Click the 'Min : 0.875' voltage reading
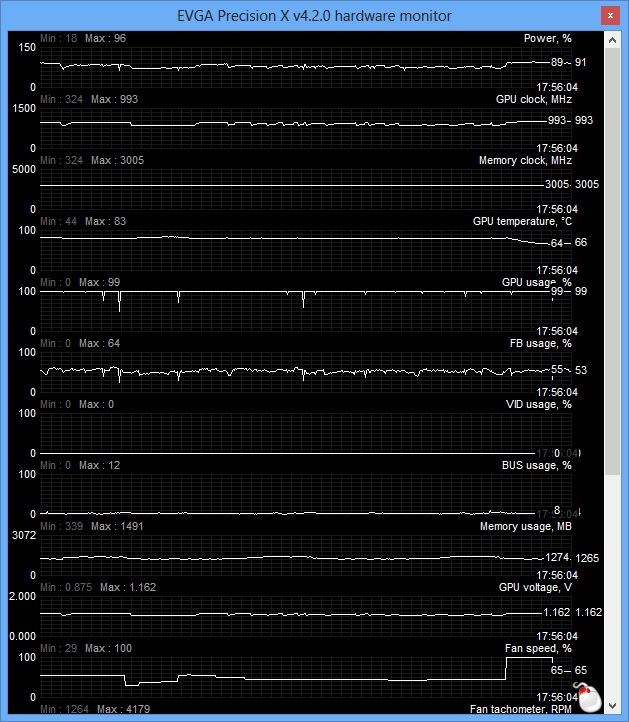The width and height of the screenshot is (629, 722). coord(66,588)
